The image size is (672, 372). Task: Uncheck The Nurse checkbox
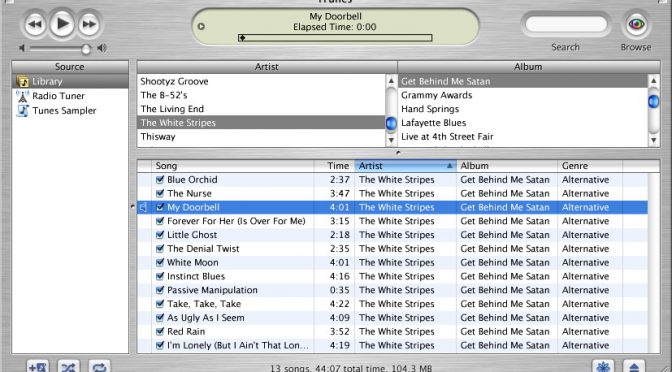click(x=160, y=193)
